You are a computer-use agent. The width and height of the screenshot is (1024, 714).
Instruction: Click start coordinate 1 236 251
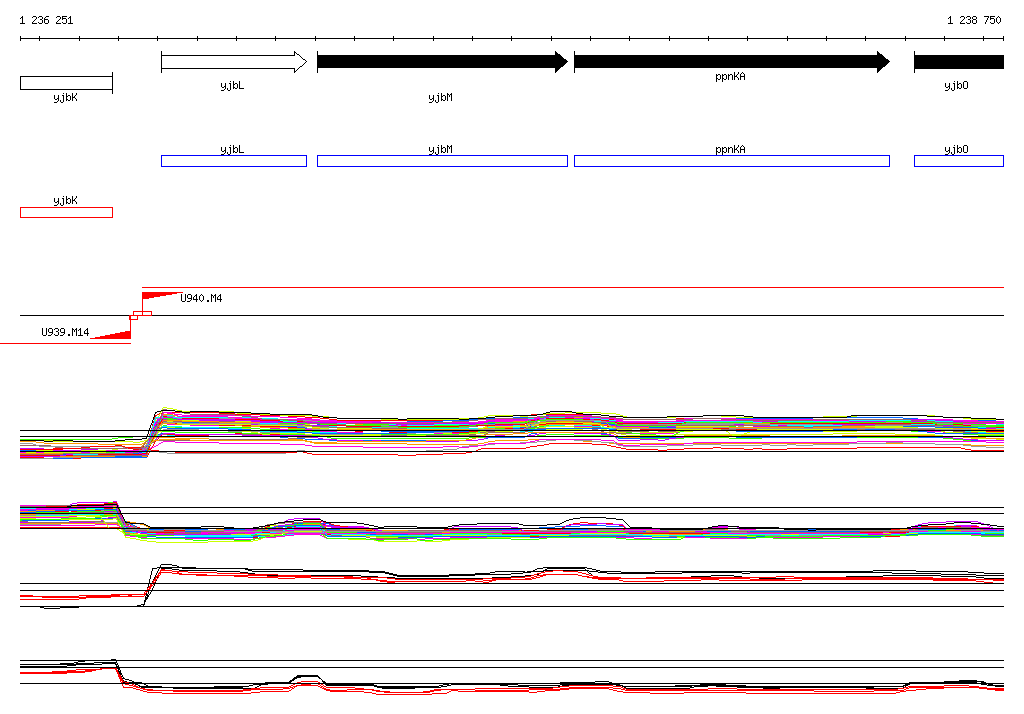[x=46, y=20]
